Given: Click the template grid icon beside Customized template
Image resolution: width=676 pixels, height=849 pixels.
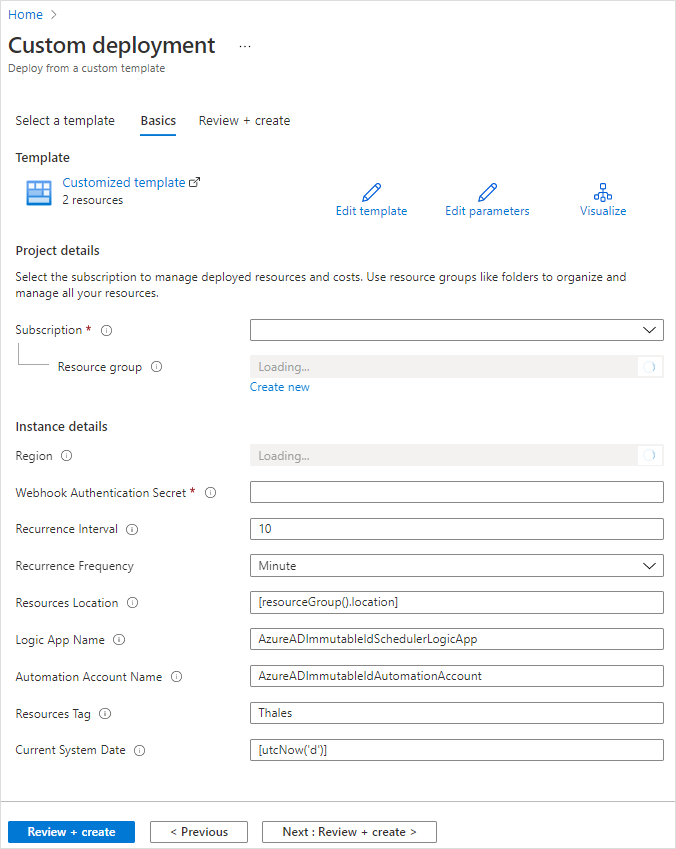Looking at the screenshot, I should 38,189.
